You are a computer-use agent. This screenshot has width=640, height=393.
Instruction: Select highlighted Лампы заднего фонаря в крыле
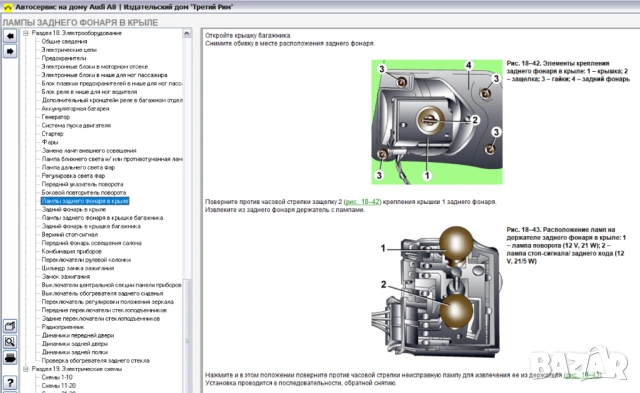85,201
